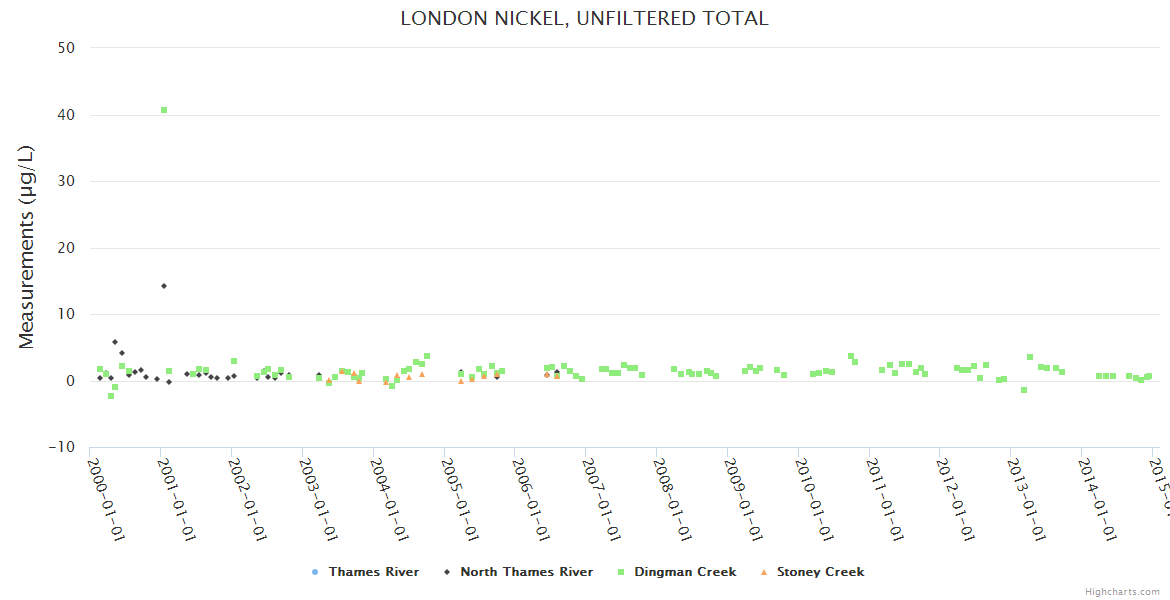Click the orange triangle Stoney Creek marker
This screenshot has width=1170, height=600.
click(763, 572)
